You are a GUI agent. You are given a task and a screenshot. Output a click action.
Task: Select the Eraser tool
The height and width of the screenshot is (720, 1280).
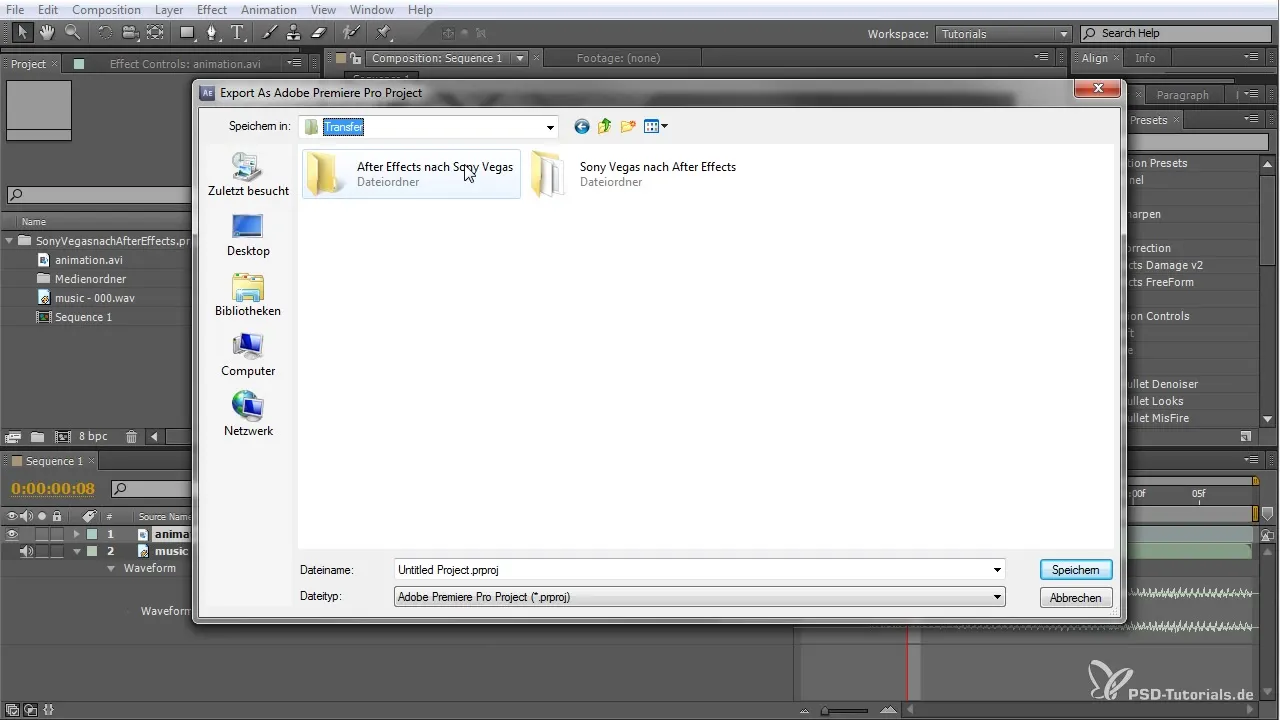coord(318,33)
